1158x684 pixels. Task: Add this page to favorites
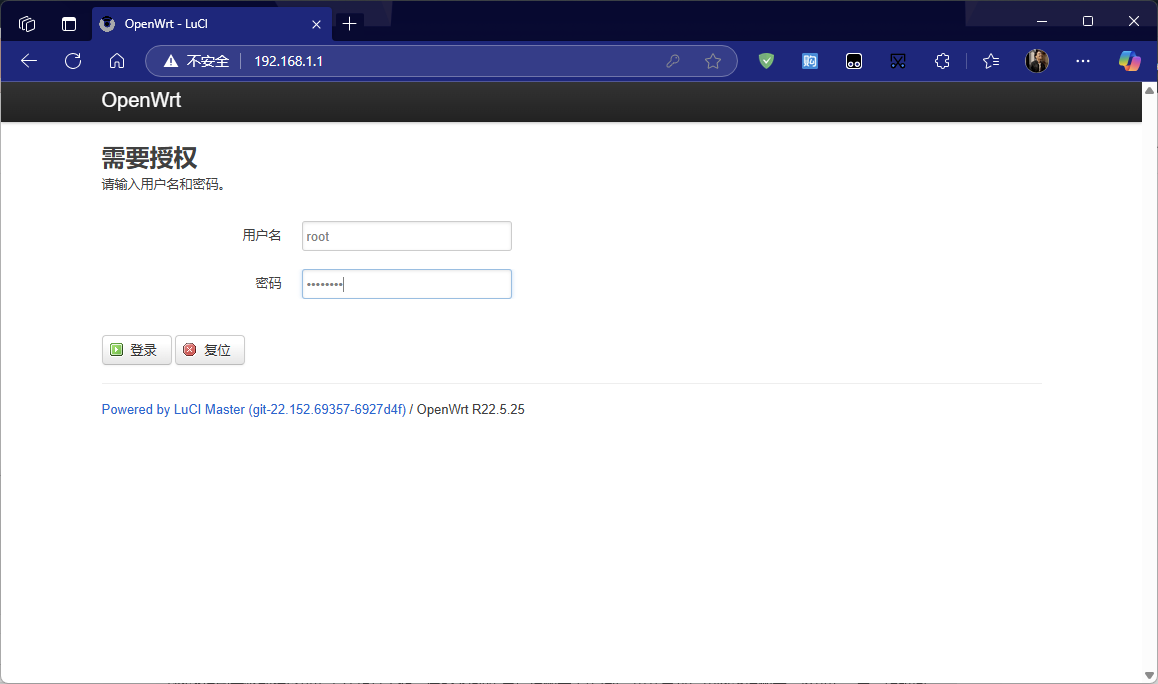point(712,61)
